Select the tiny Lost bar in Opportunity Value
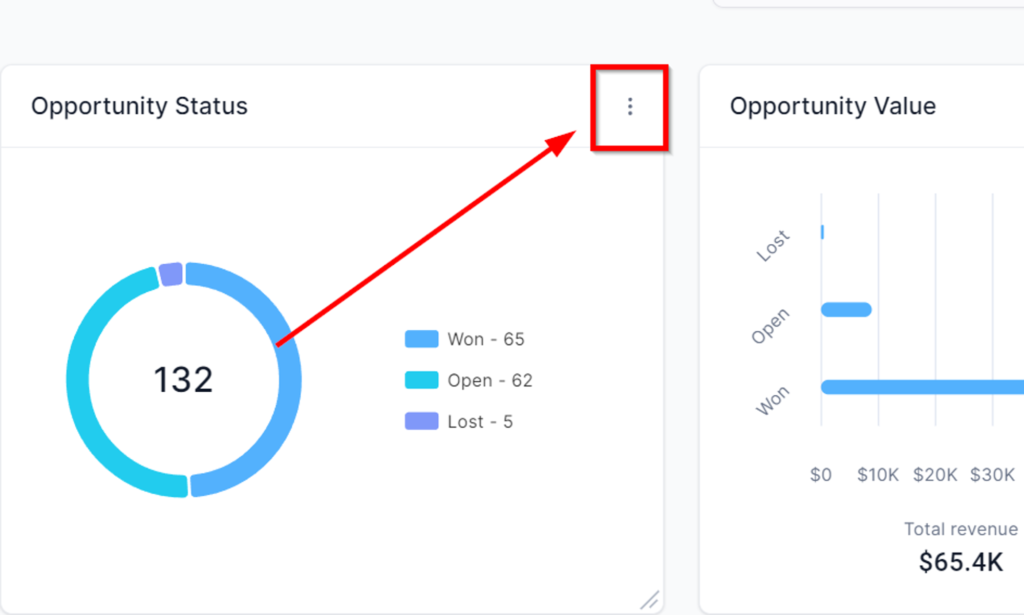The height and width of the screenshot is (615, 1024). (x=822, y=232)
